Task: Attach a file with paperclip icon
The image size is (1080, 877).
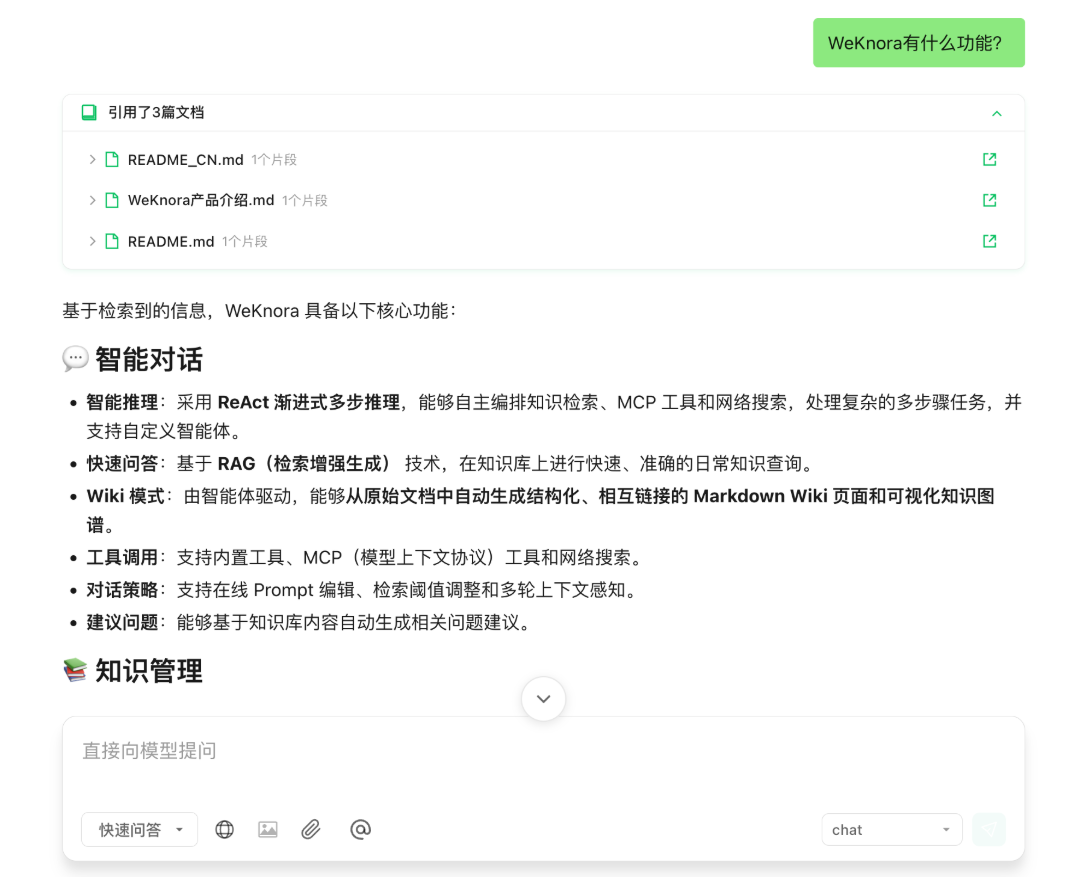Action: point(311,829)
